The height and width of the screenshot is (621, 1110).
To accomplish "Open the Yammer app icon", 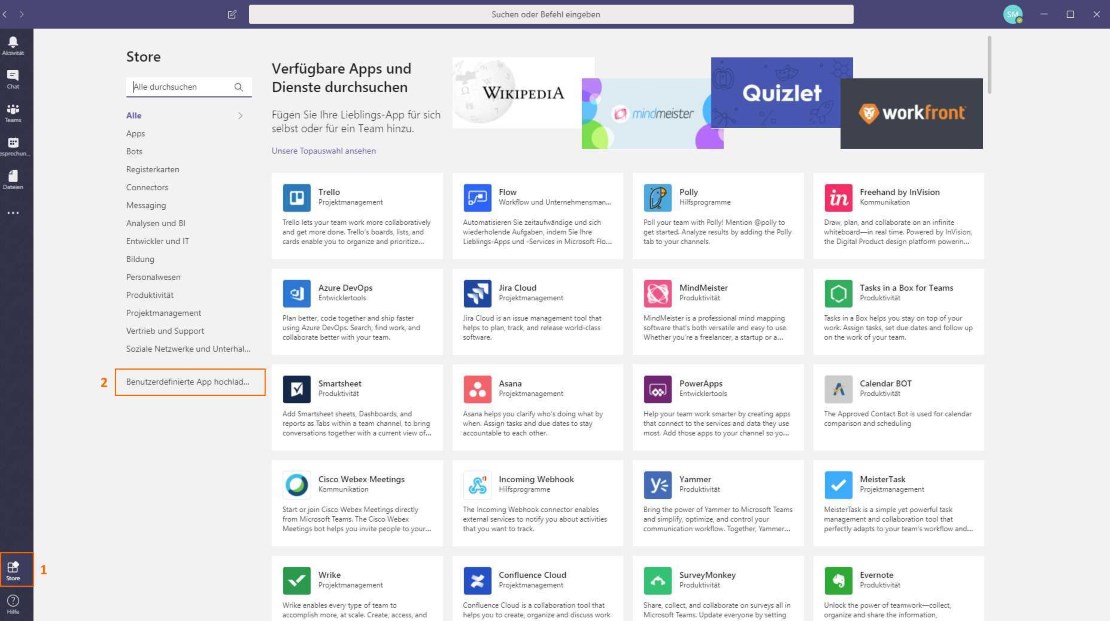I will point(658,484).
